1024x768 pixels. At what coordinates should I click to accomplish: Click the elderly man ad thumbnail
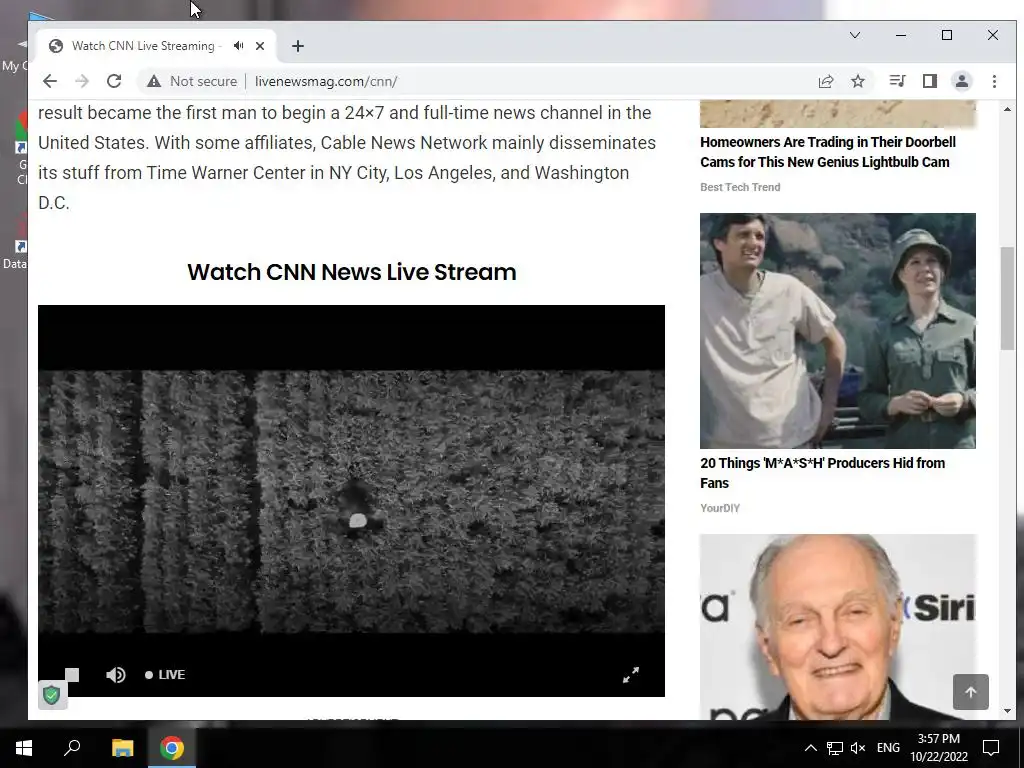pyautogui.click(x=838, y=627)
